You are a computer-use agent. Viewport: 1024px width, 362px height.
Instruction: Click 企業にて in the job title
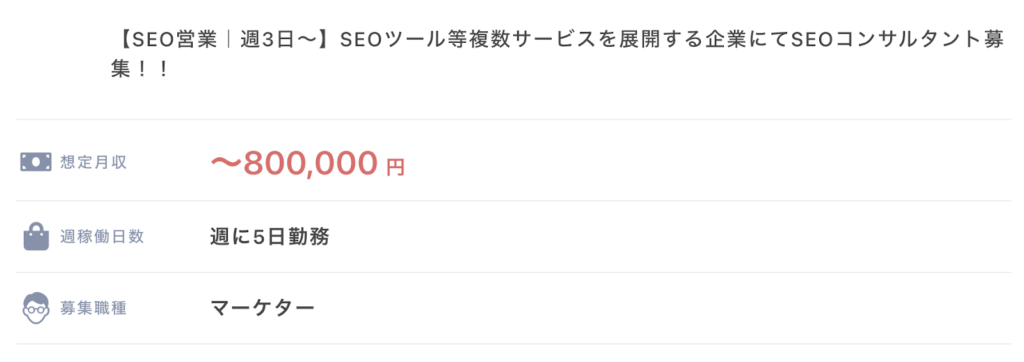pyautogui.click(x=743, y=41)
